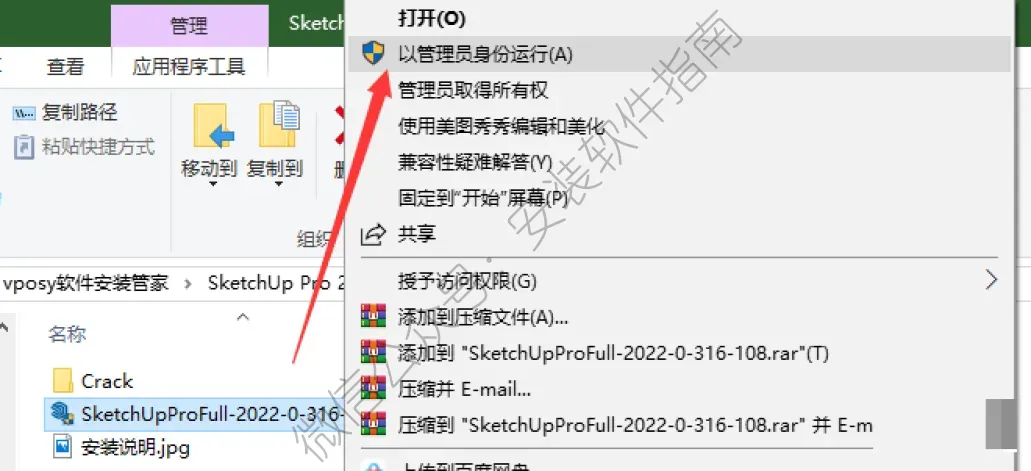Click vposy软件安装管家 in the address path
The height and width of the screenshot is (471, 1031).
pyautogui.click(x=86, y=283)
